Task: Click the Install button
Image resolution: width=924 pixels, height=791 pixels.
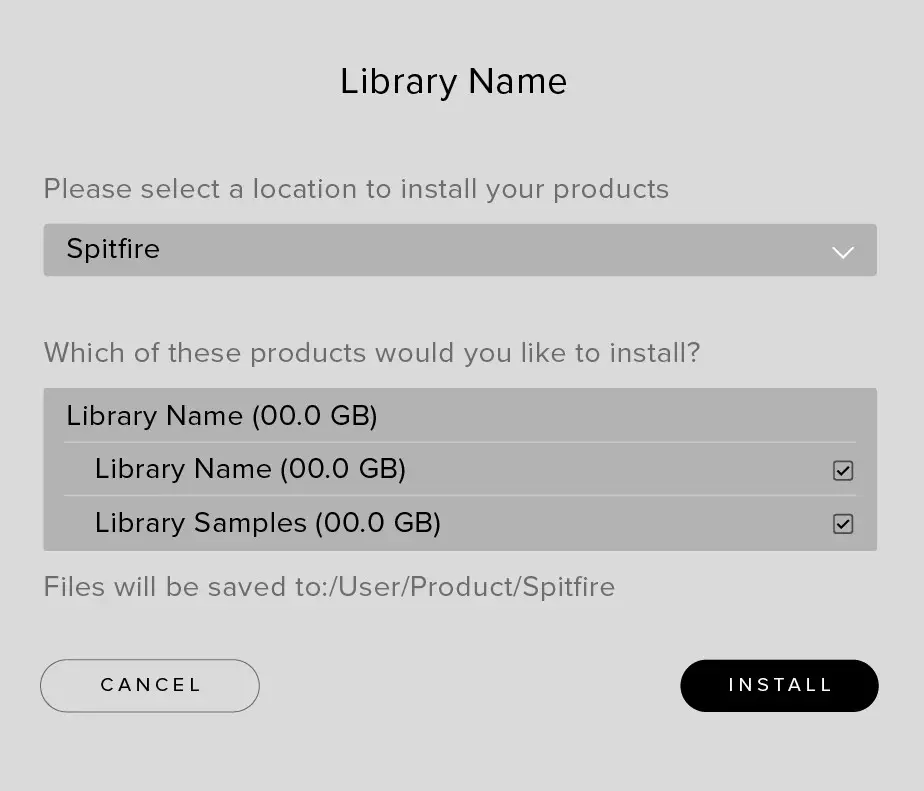Action: [x=779, y=685]
